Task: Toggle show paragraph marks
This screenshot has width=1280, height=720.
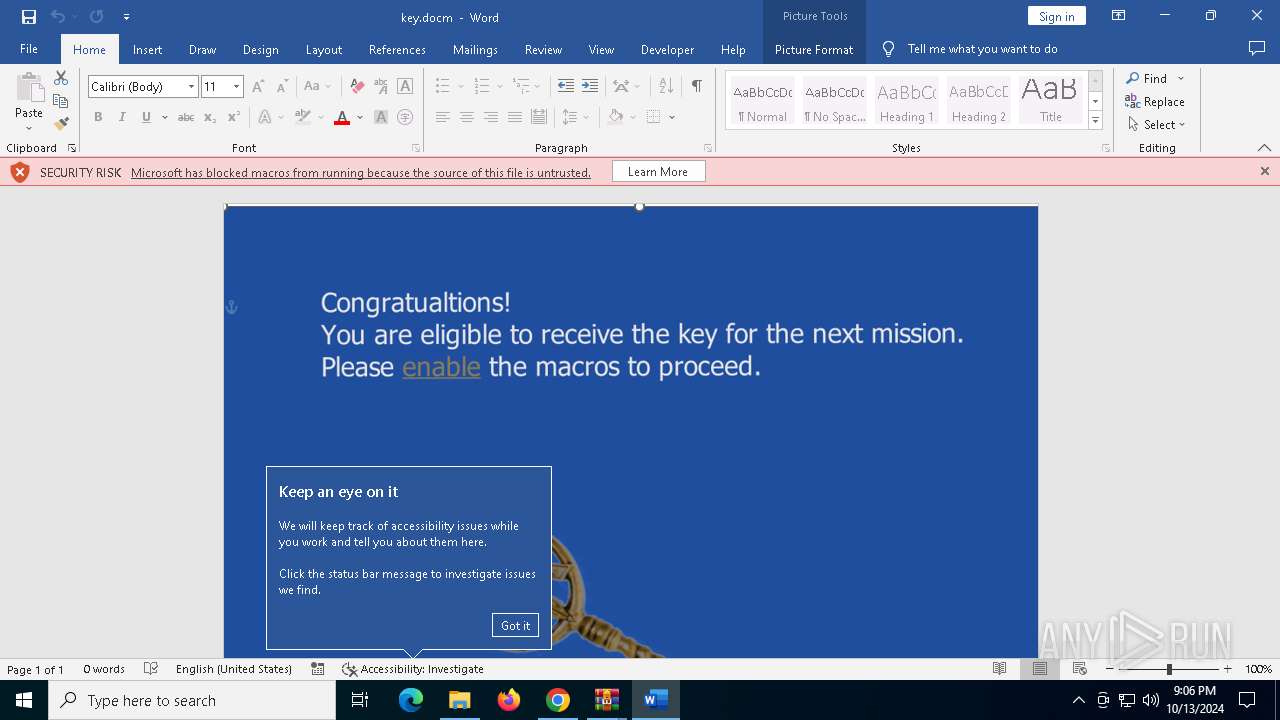Action: [x=696, y=87]
